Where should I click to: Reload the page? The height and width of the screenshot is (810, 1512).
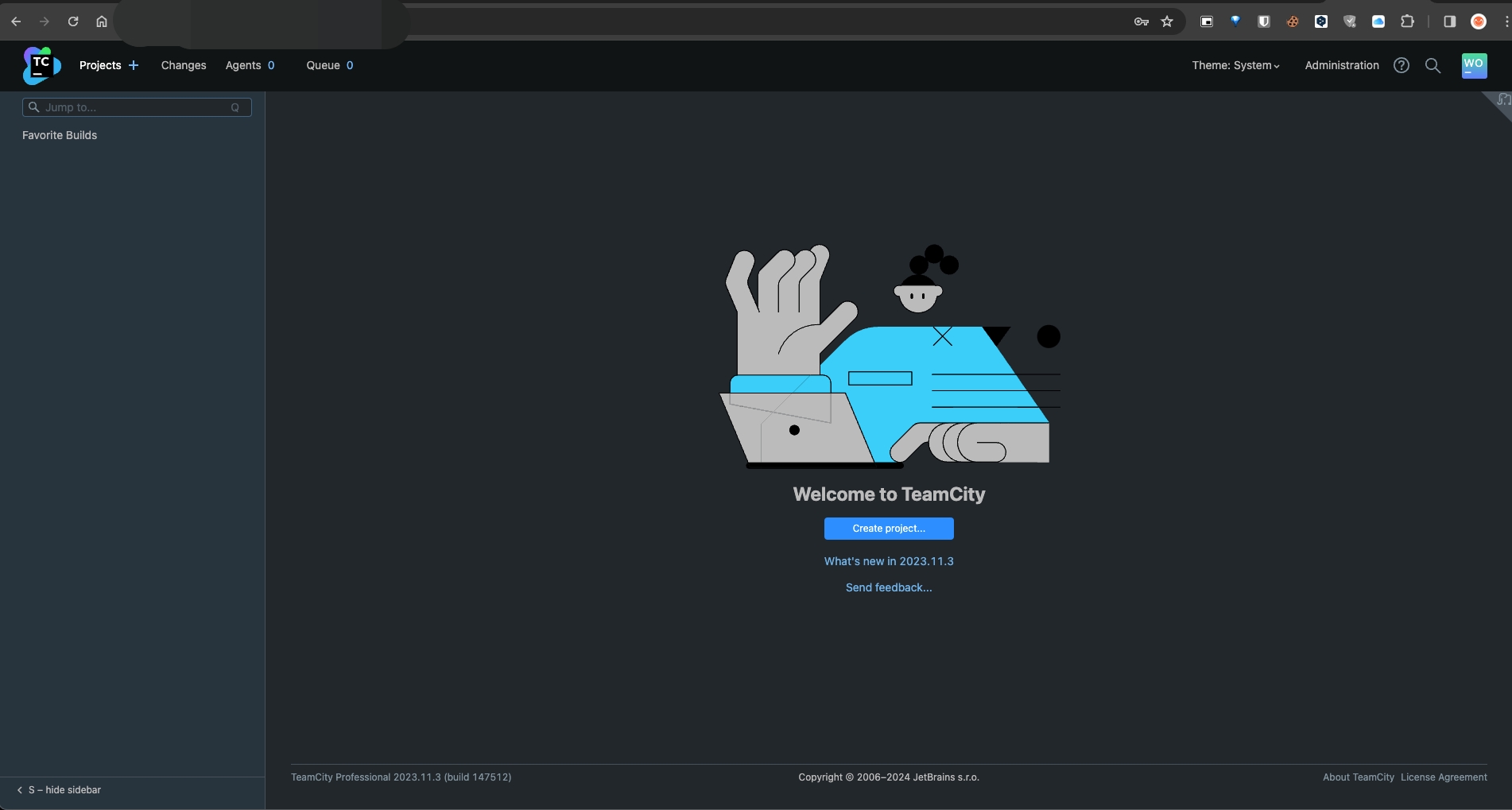pyautogui.click(x=73, y=21)
